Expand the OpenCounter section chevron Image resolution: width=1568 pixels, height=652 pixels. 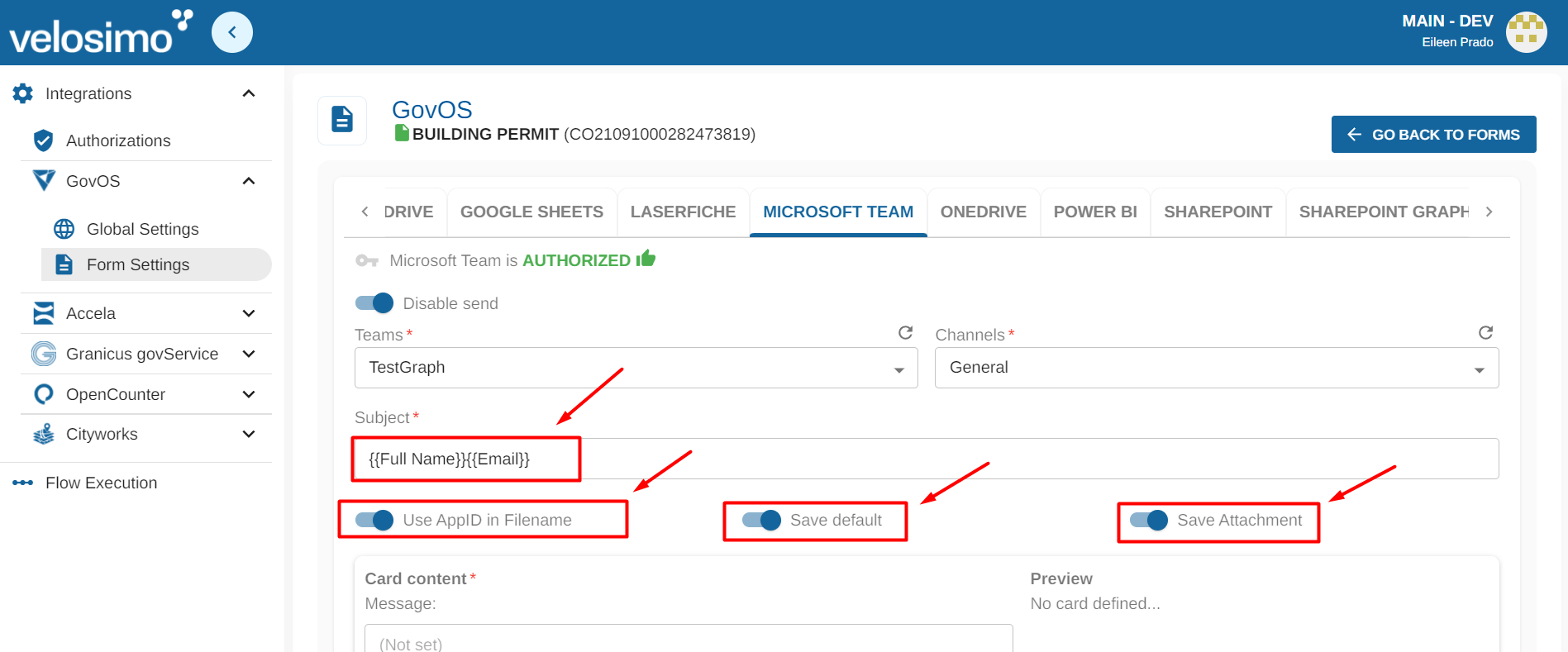point(249,394)
